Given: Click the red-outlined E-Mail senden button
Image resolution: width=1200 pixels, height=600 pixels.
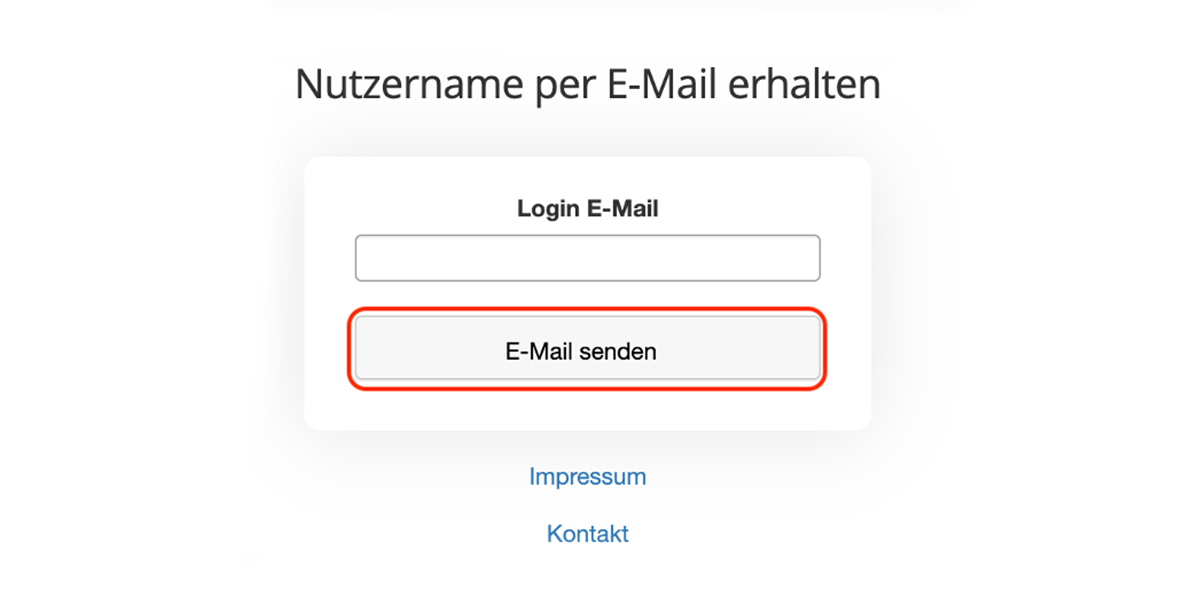Looking at the screenshot, I should (587, 350).
